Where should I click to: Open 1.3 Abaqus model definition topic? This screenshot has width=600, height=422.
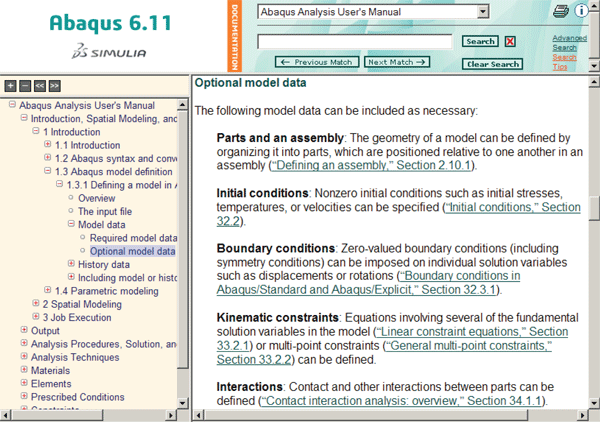click(114, 172)
